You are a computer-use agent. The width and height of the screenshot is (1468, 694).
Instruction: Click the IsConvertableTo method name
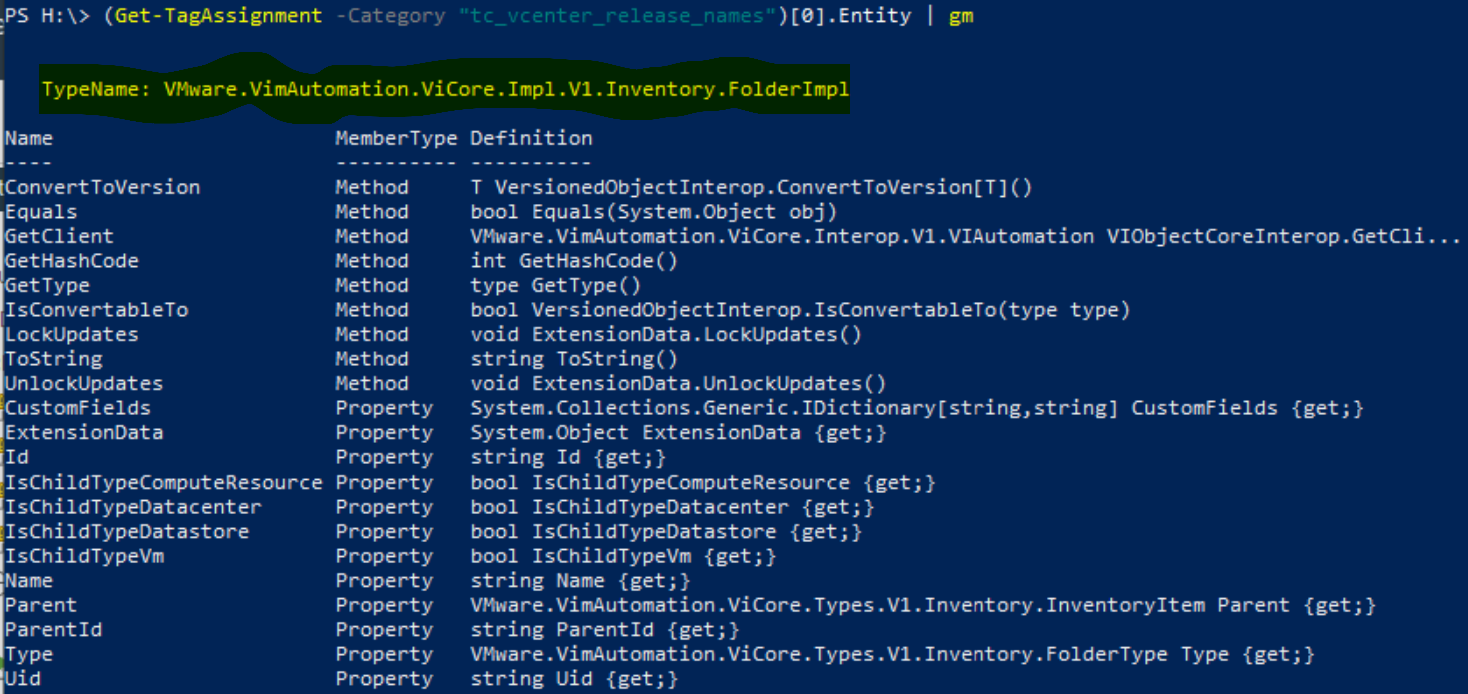click(x=97, y=310)
